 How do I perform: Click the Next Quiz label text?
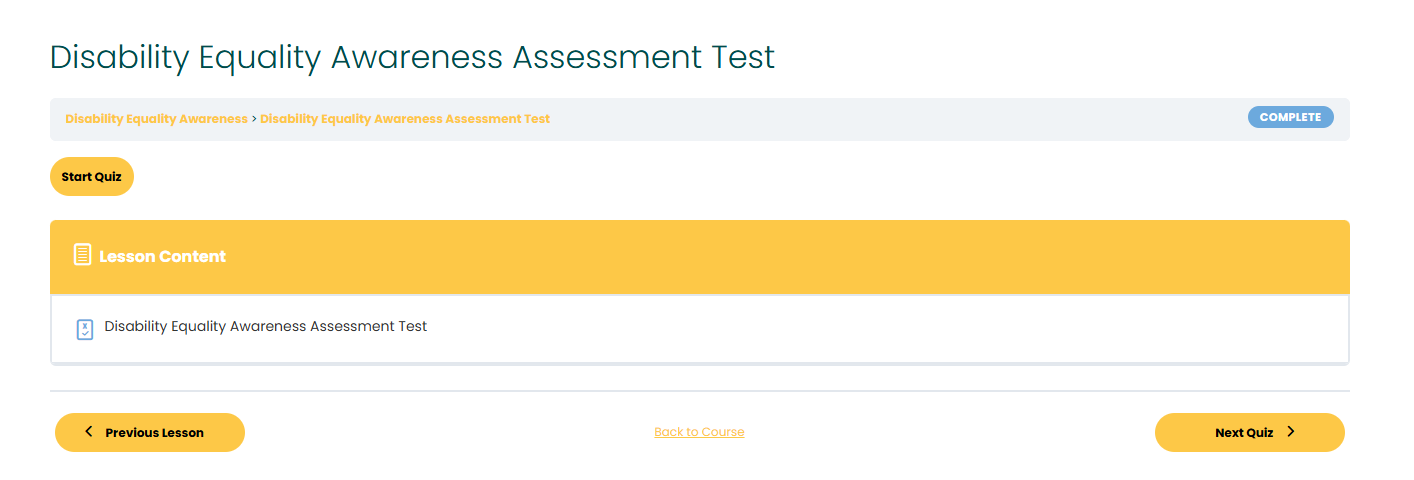click(1244, 433)
